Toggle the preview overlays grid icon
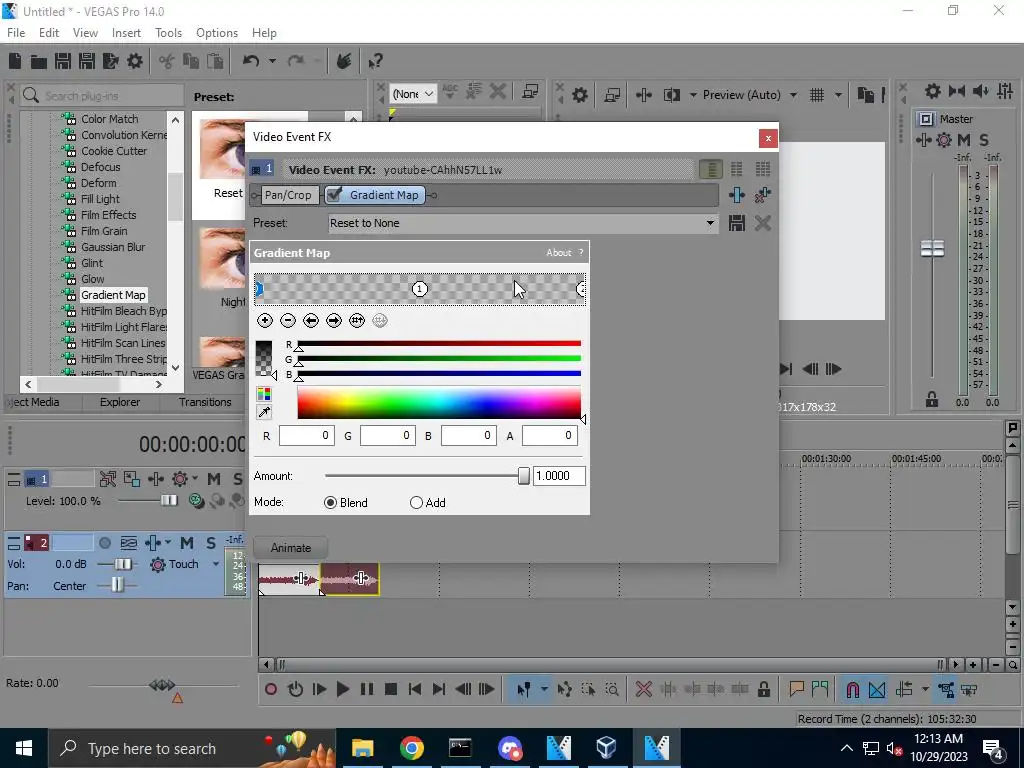The width and height of the screenshot is (1024, 768). click(817, 95)
